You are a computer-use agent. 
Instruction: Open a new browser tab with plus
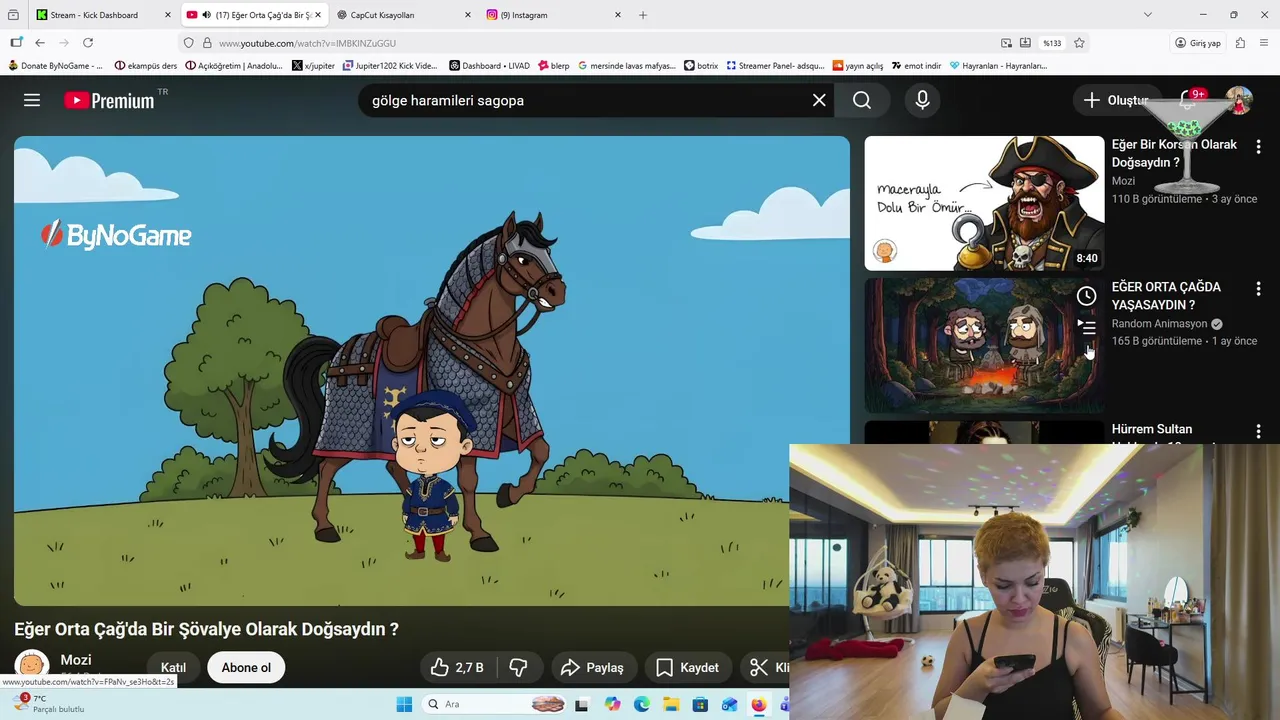(x=643, y=15)
